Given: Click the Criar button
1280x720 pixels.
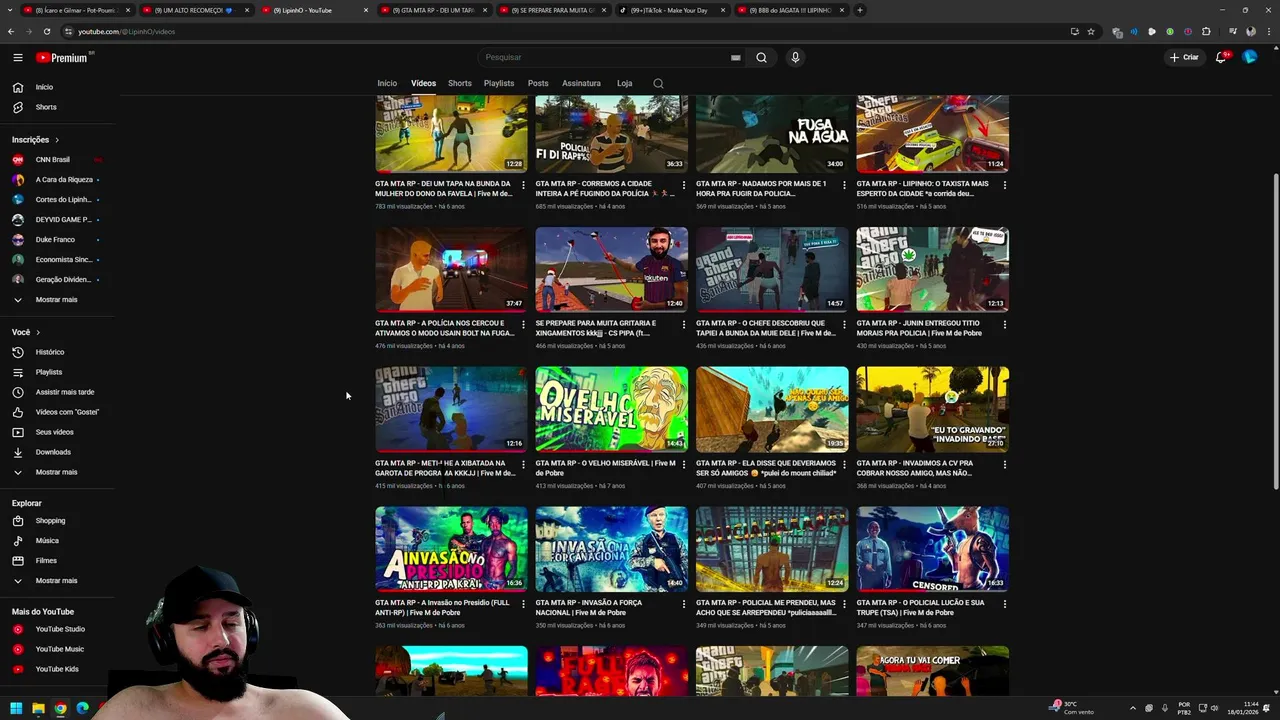Looking at the screenshot, I should 1184,57.
